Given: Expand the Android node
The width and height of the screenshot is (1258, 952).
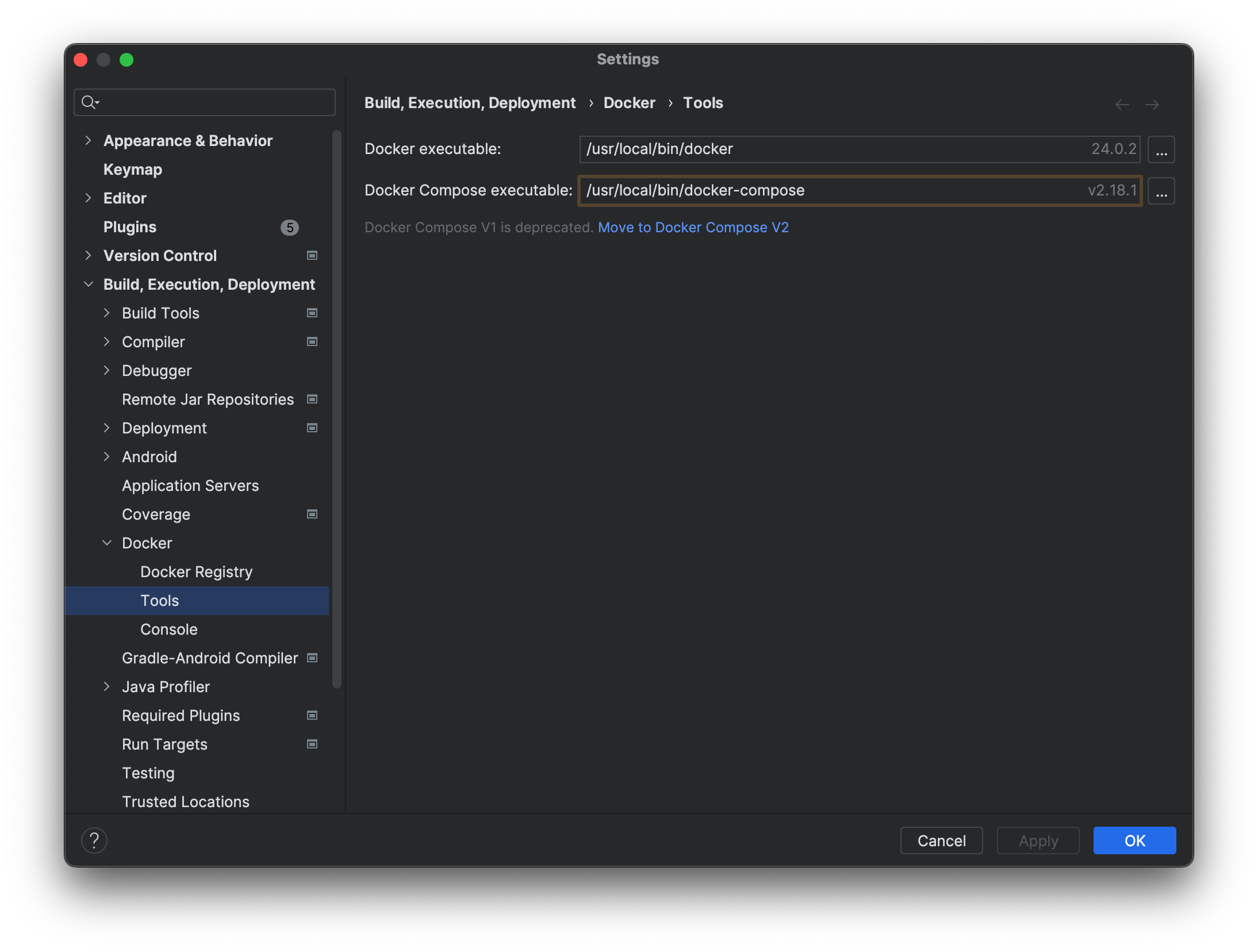Looking at the screenshot, I should click(106, 456).
